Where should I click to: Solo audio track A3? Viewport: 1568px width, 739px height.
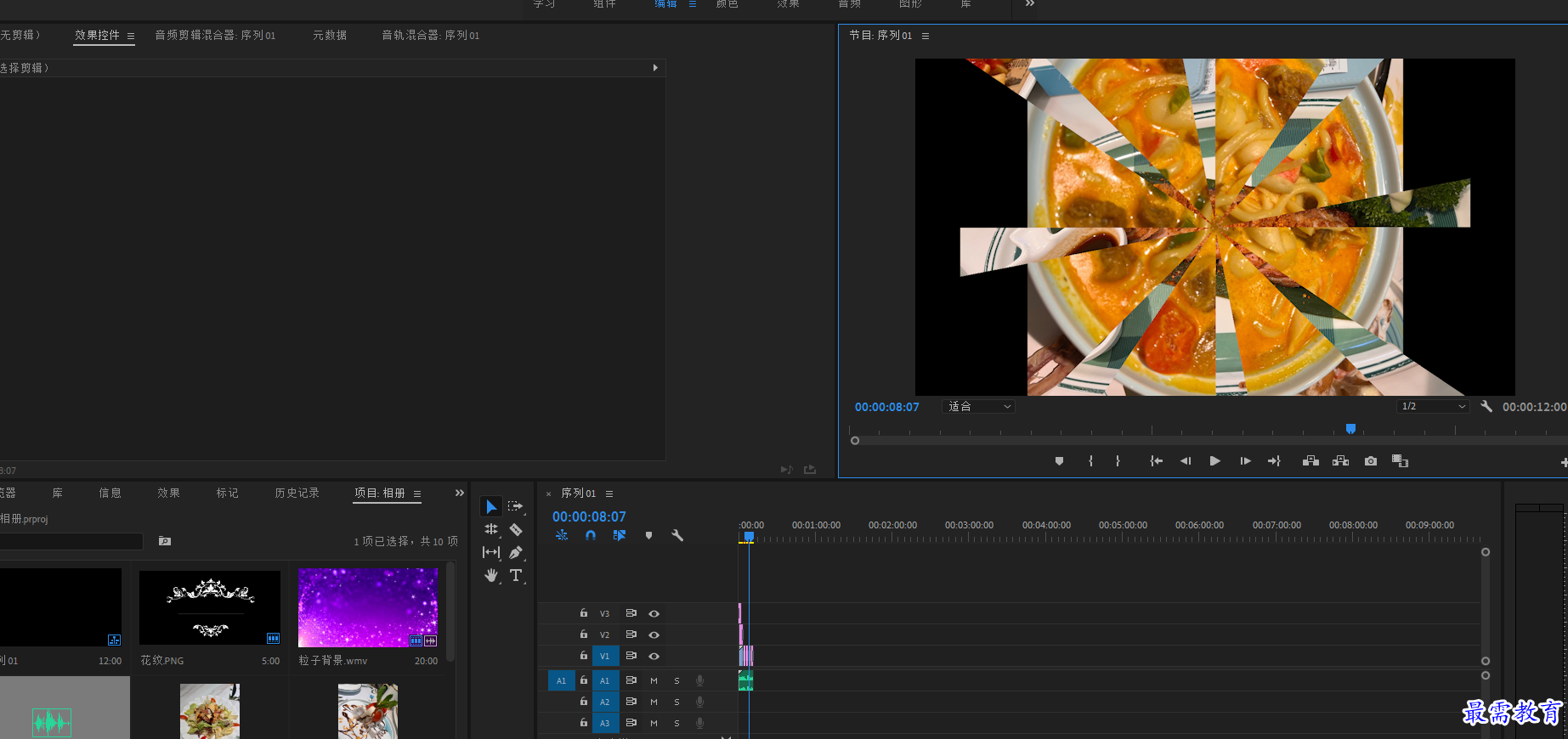pos(676,723)
